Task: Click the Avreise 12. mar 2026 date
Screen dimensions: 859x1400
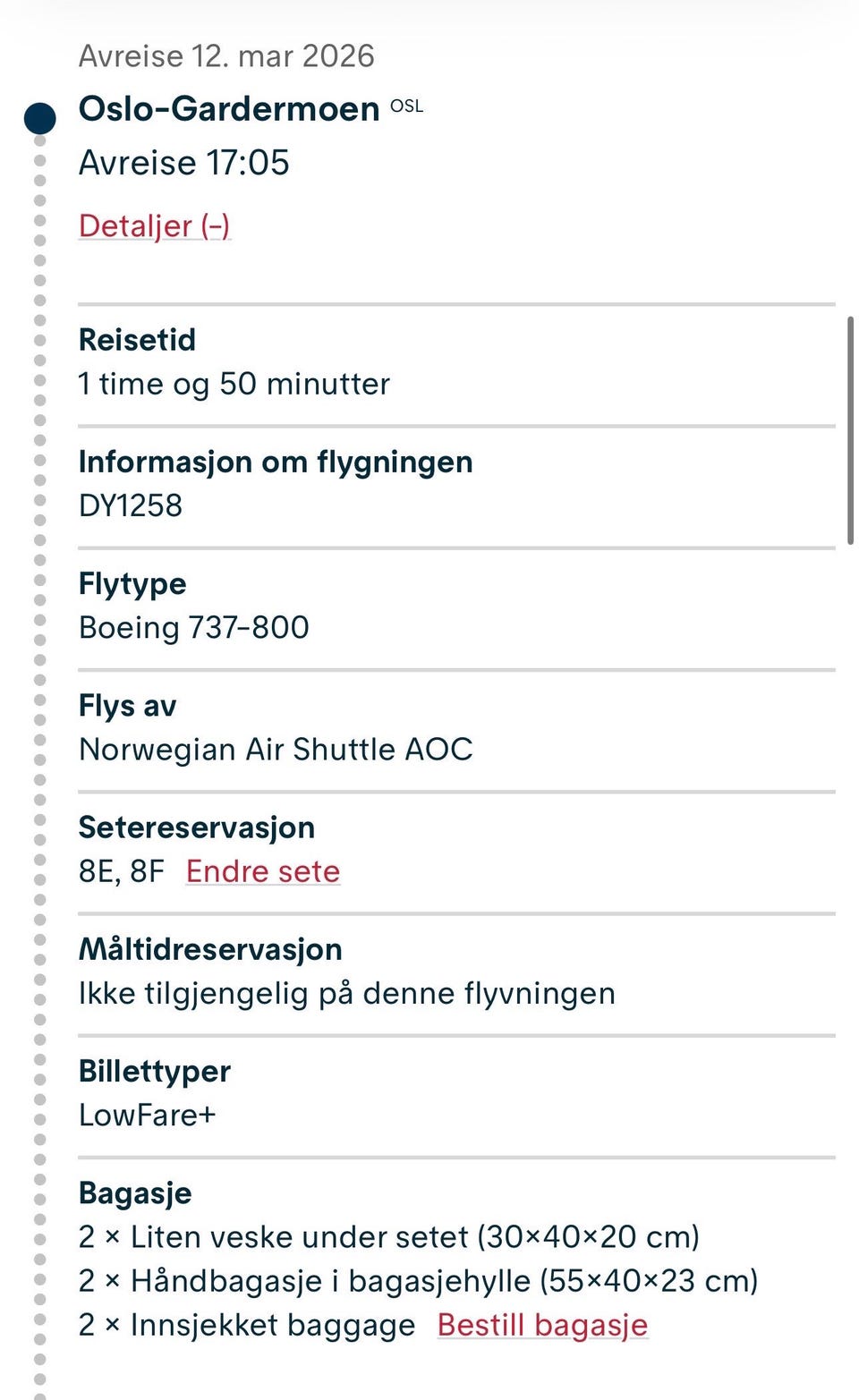Action: [x=226, y=56]
